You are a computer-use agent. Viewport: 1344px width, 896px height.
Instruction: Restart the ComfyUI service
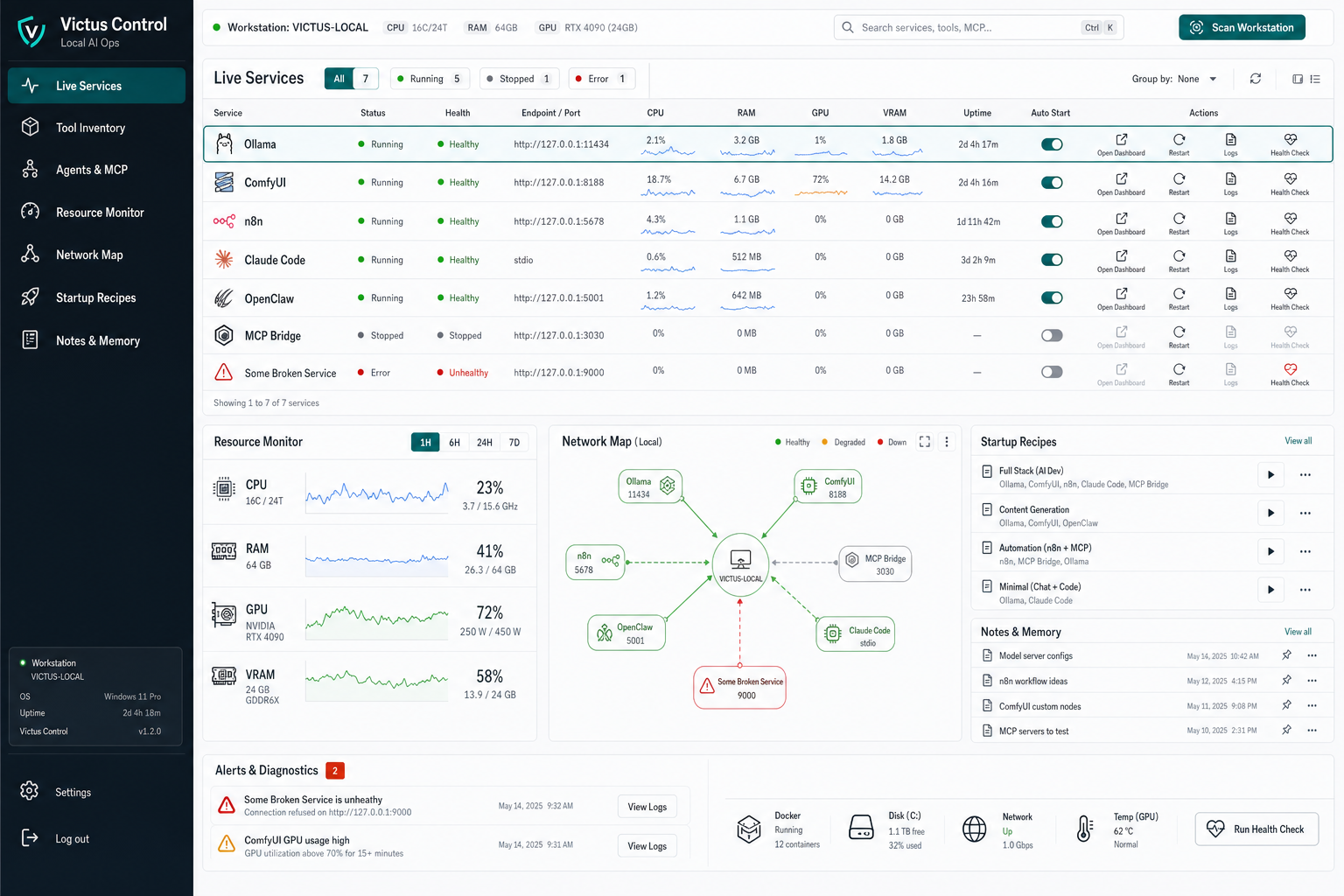[x=1179, y=183]
